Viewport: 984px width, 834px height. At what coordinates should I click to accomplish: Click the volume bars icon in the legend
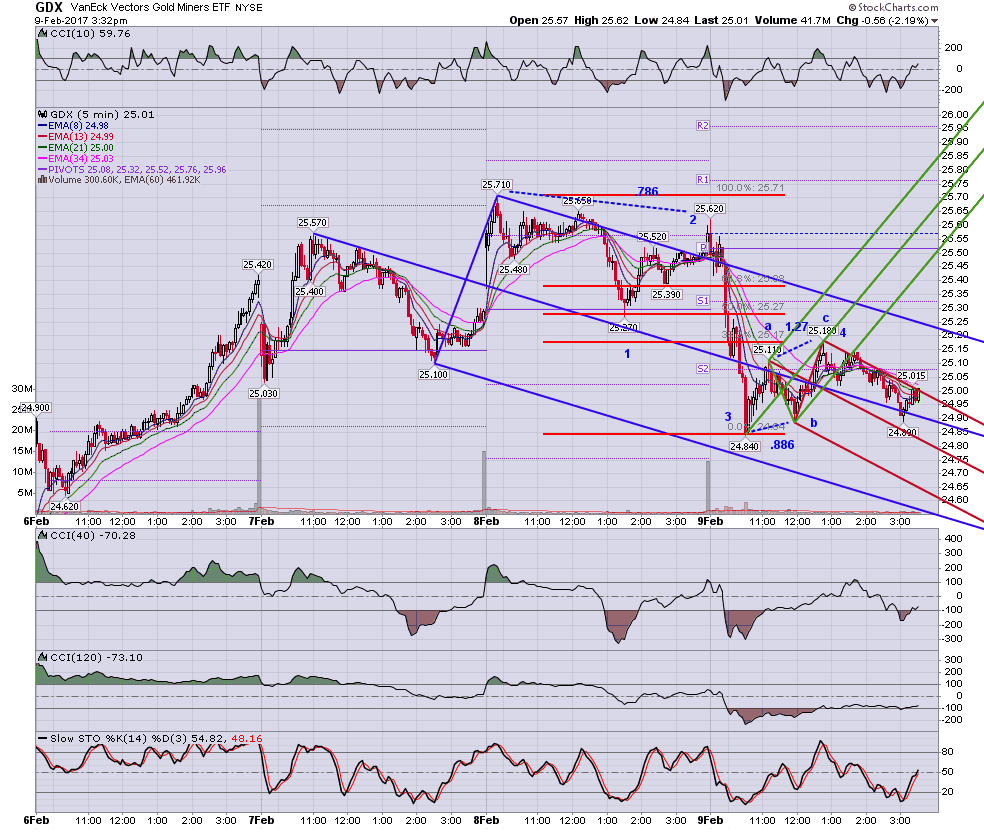point(43,180)
